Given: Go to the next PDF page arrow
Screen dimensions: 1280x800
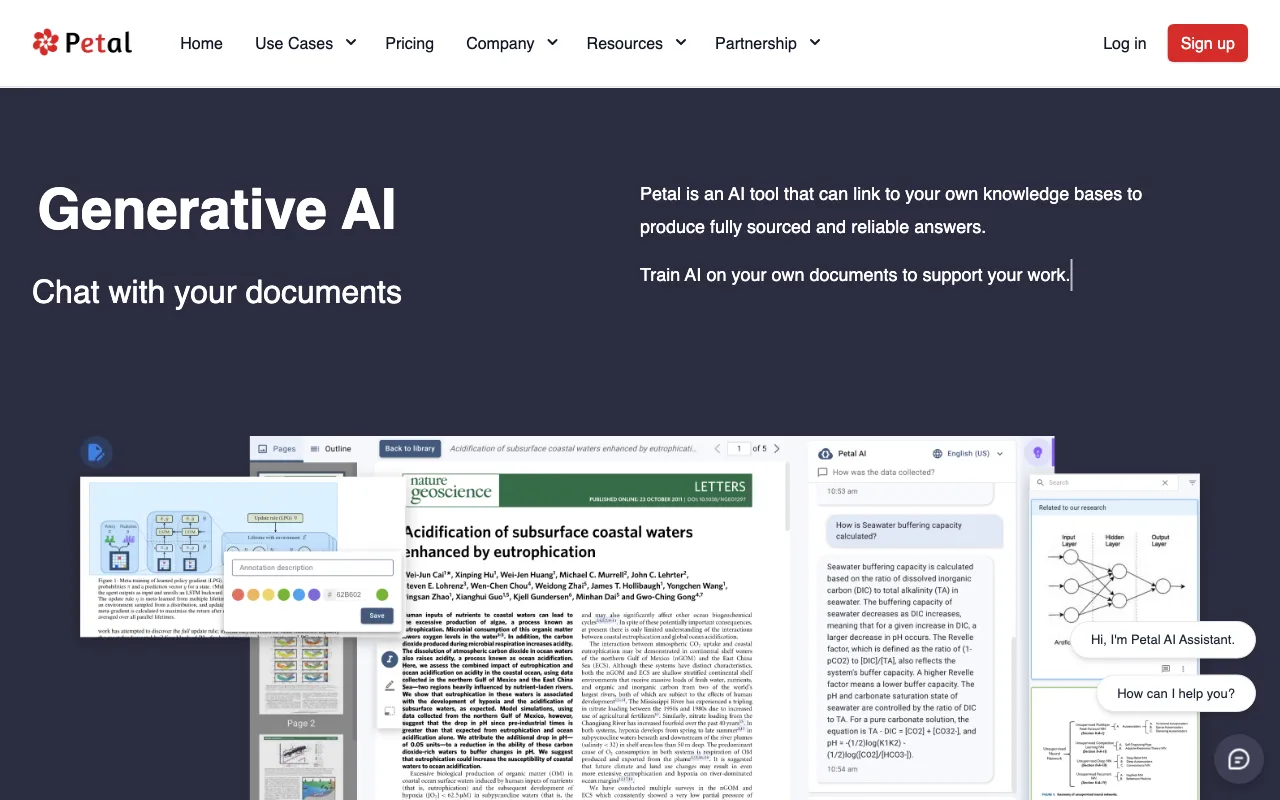Looking at the screenshot, I should [x=777, y=449].
